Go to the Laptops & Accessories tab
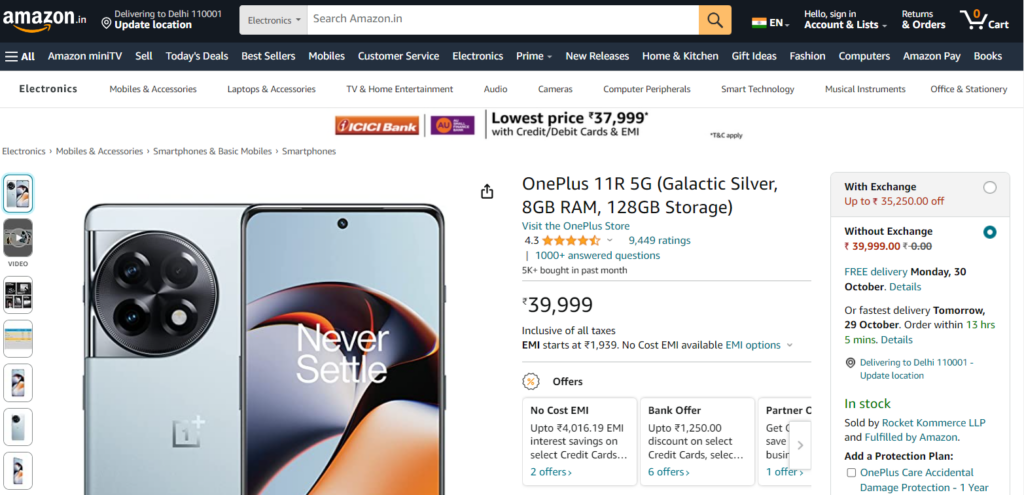Screen dimensions: 1024x495 271,89
